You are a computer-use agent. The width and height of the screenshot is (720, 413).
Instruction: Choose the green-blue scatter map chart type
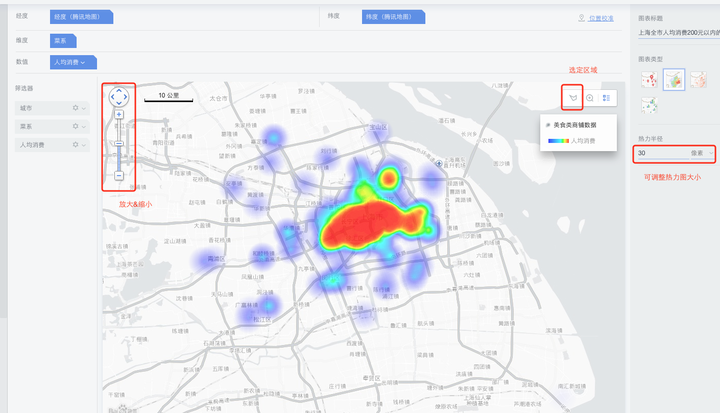pyautogui.click(x=649, y=105)
